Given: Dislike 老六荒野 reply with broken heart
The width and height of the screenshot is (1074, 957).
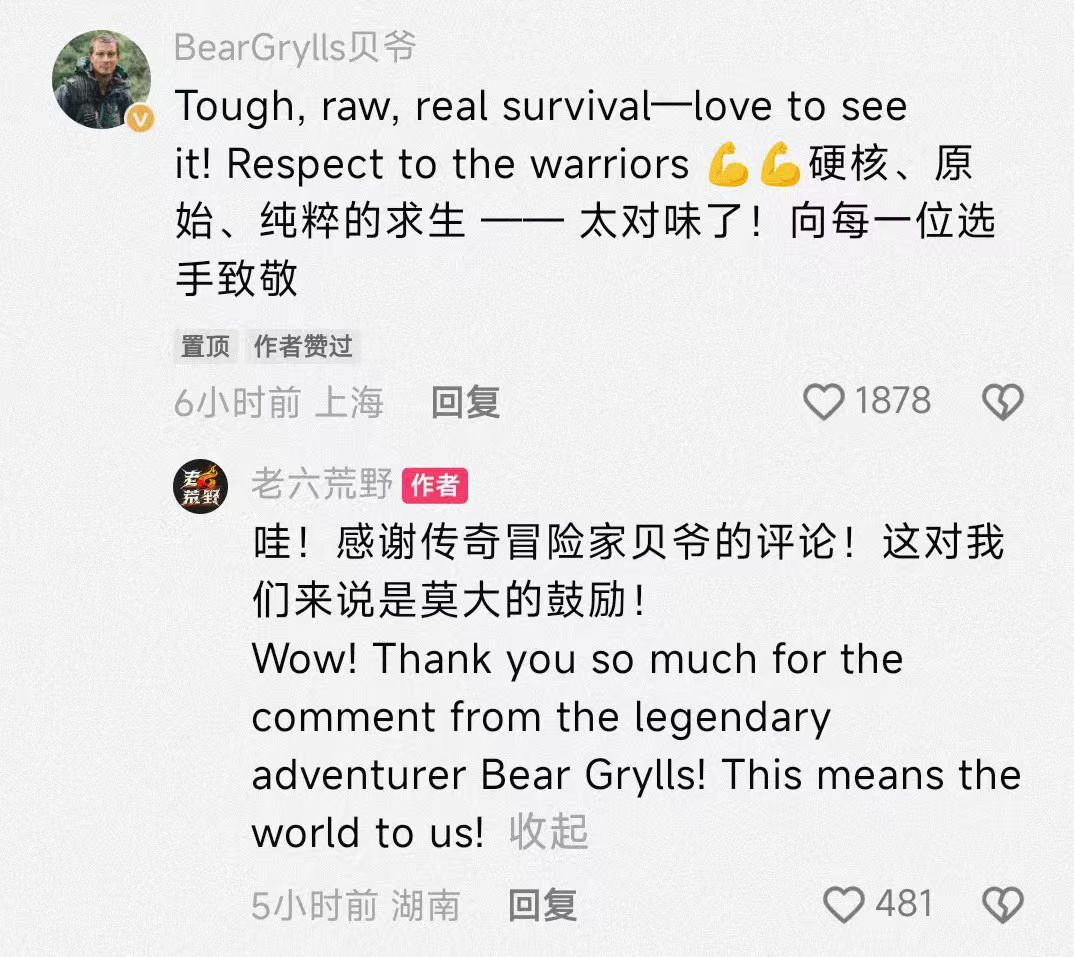Looking at the screenshot, I should [x=1003, y=904].
